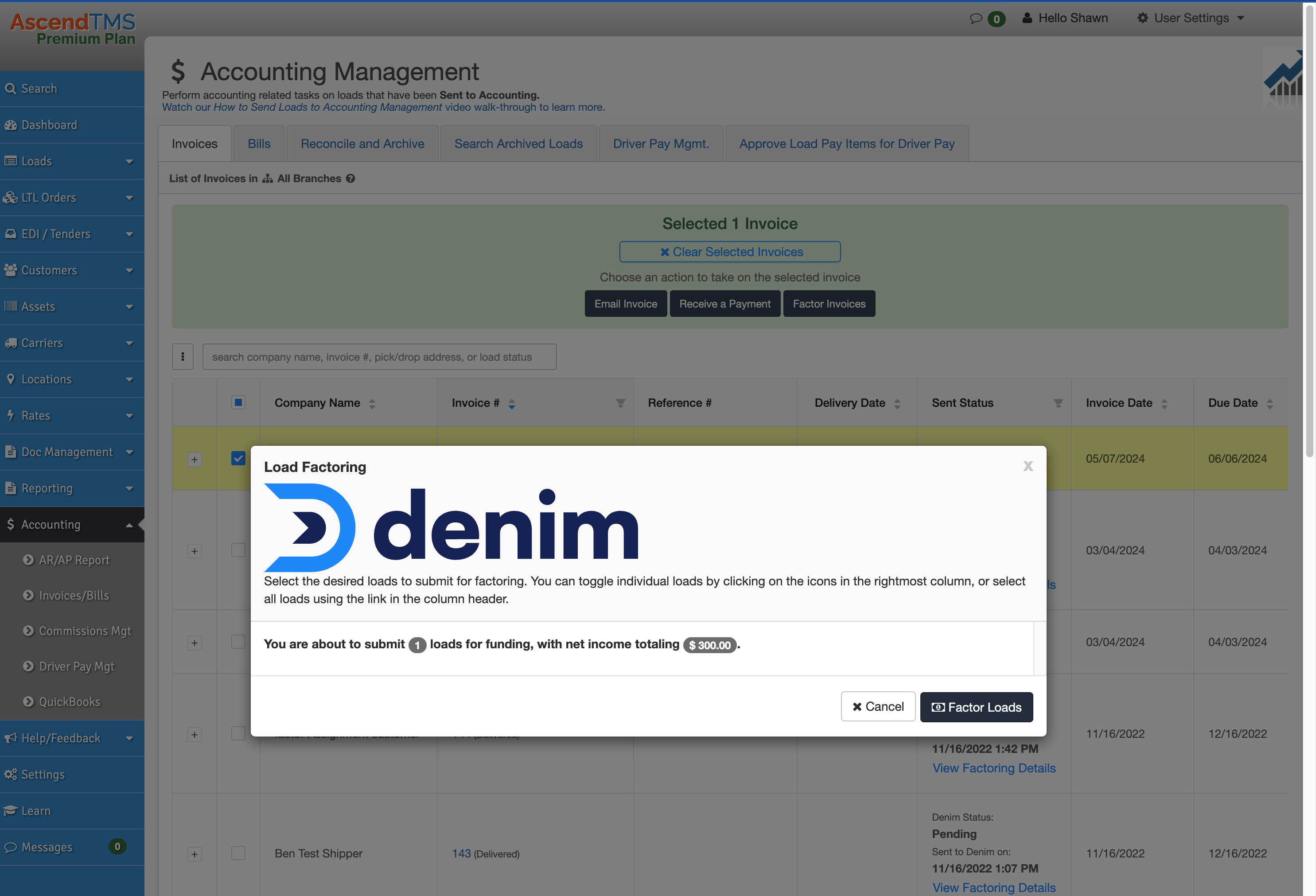Click the Search magnifier icon in sidebar
This screenshot has height=896, width=1316.
pos(10,88)
